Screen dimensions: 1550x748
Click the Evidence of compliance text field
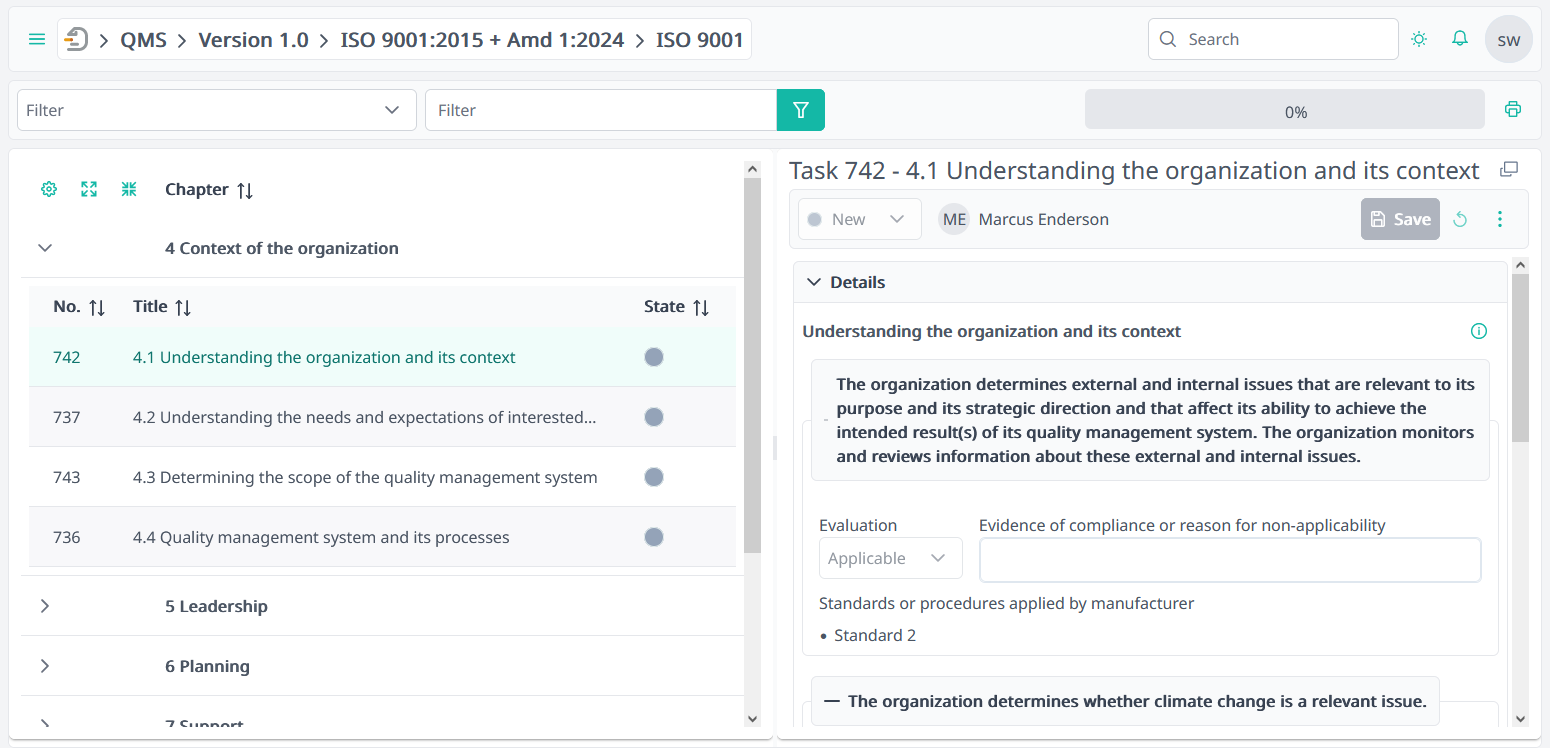pyautogui.click(x=1229, y=560)
